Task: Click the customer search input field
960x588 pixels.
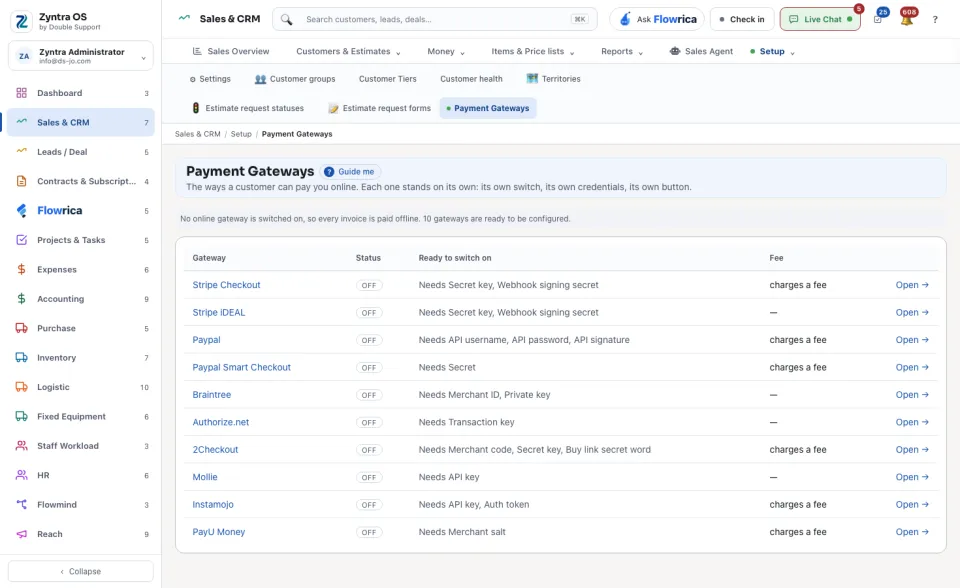Action: pyautogui.click(x=435, y=20)
